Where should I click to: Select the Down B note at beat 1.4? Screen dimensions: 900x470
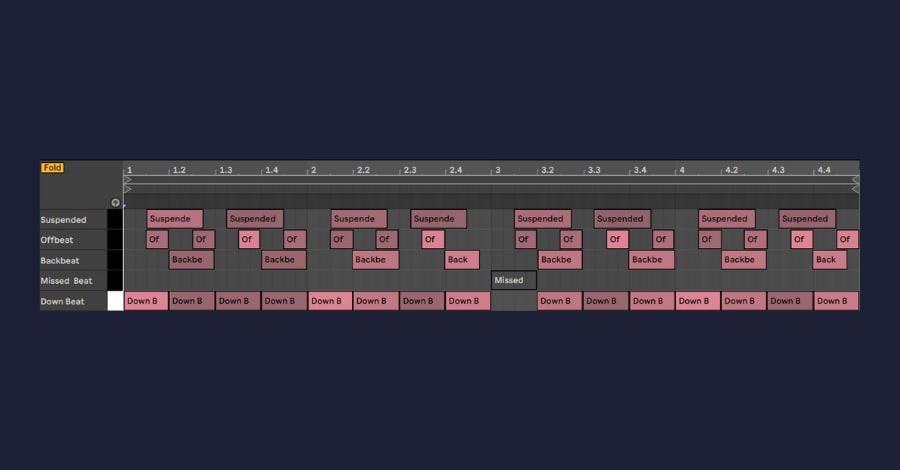pos(284,301)
